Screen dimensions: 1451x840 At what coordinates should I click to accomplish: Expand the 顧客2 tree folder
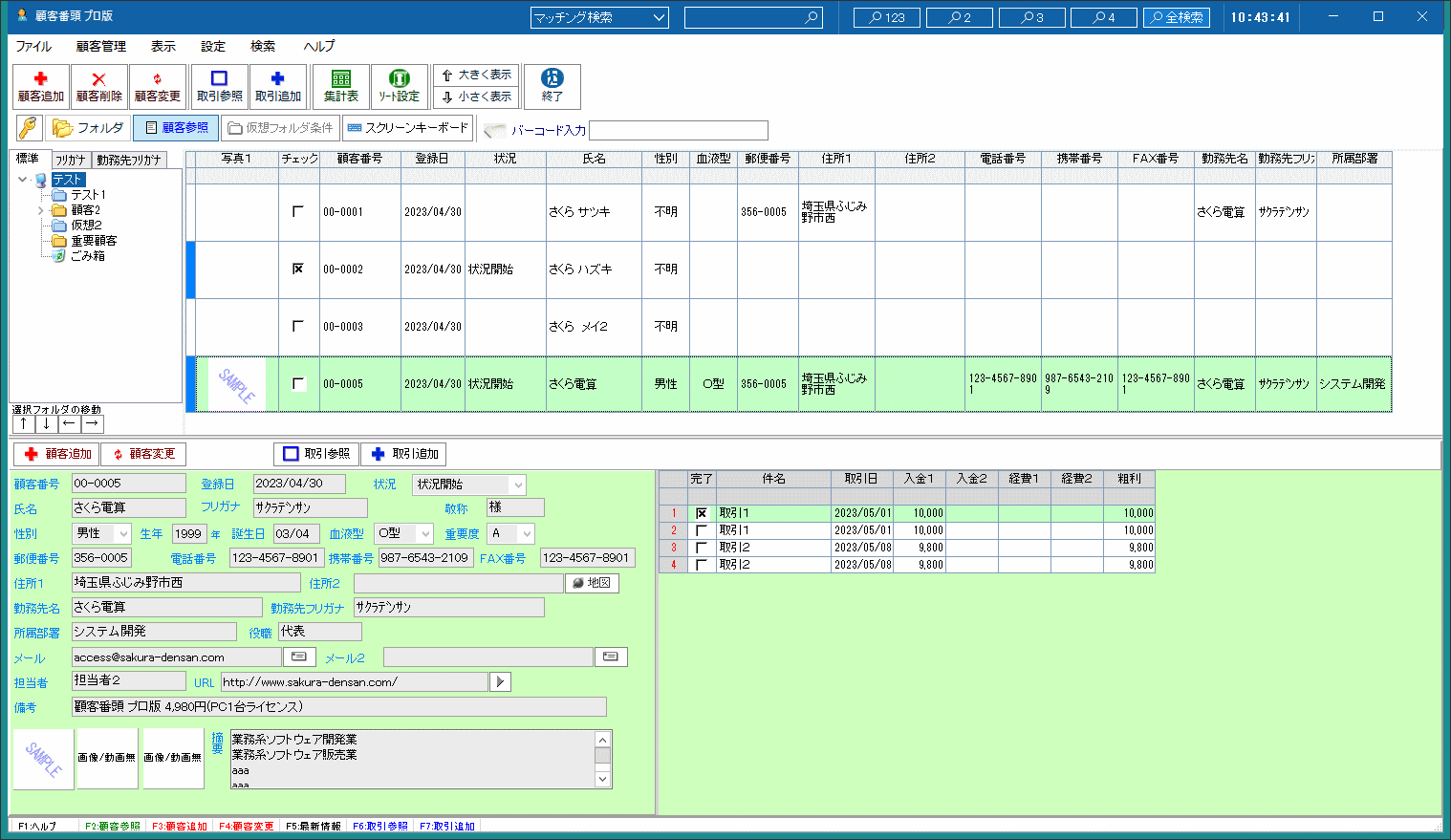tap(40, 209)
